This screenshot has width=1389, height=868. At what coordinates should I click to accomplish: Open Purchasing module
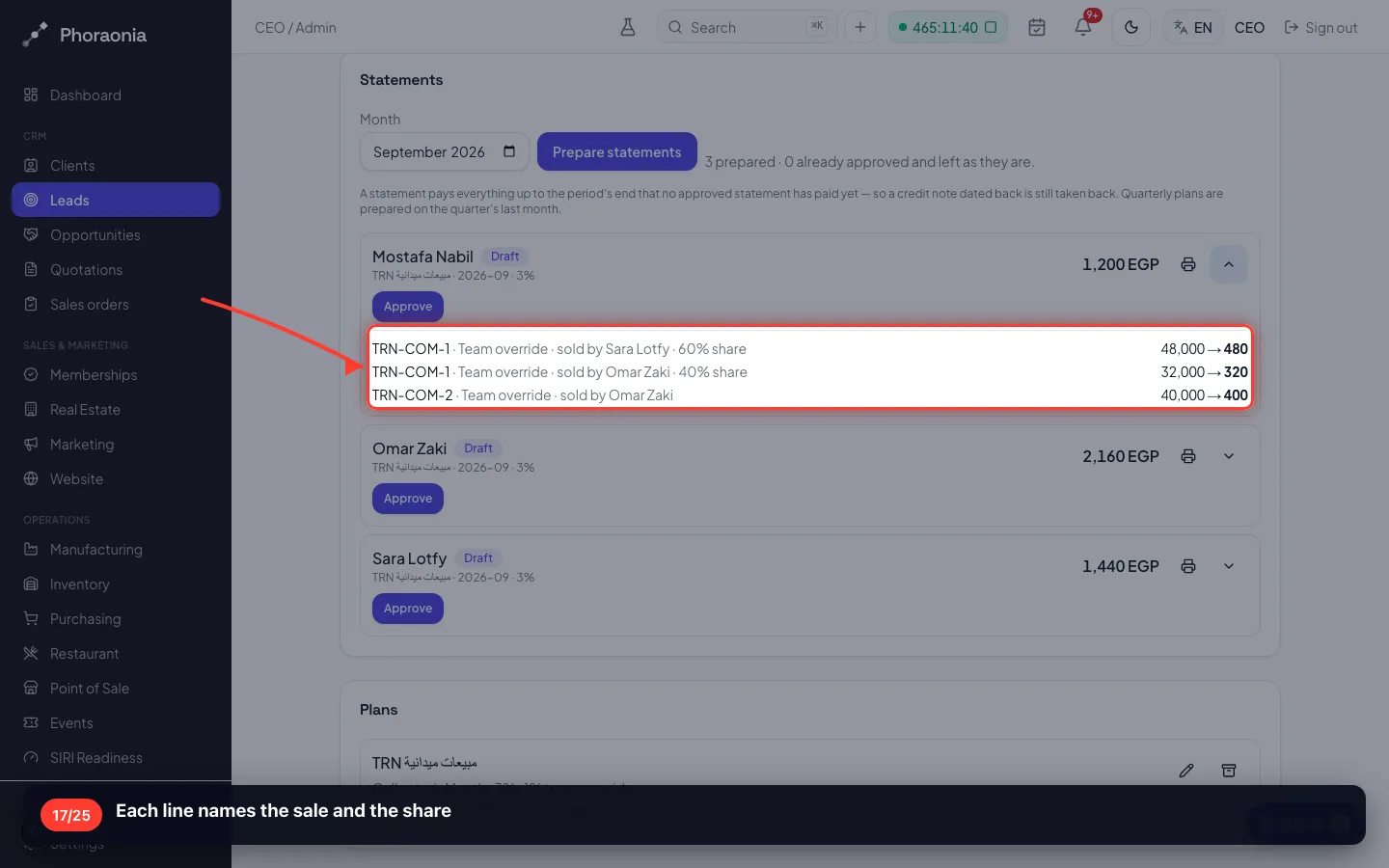pos(116,618)
